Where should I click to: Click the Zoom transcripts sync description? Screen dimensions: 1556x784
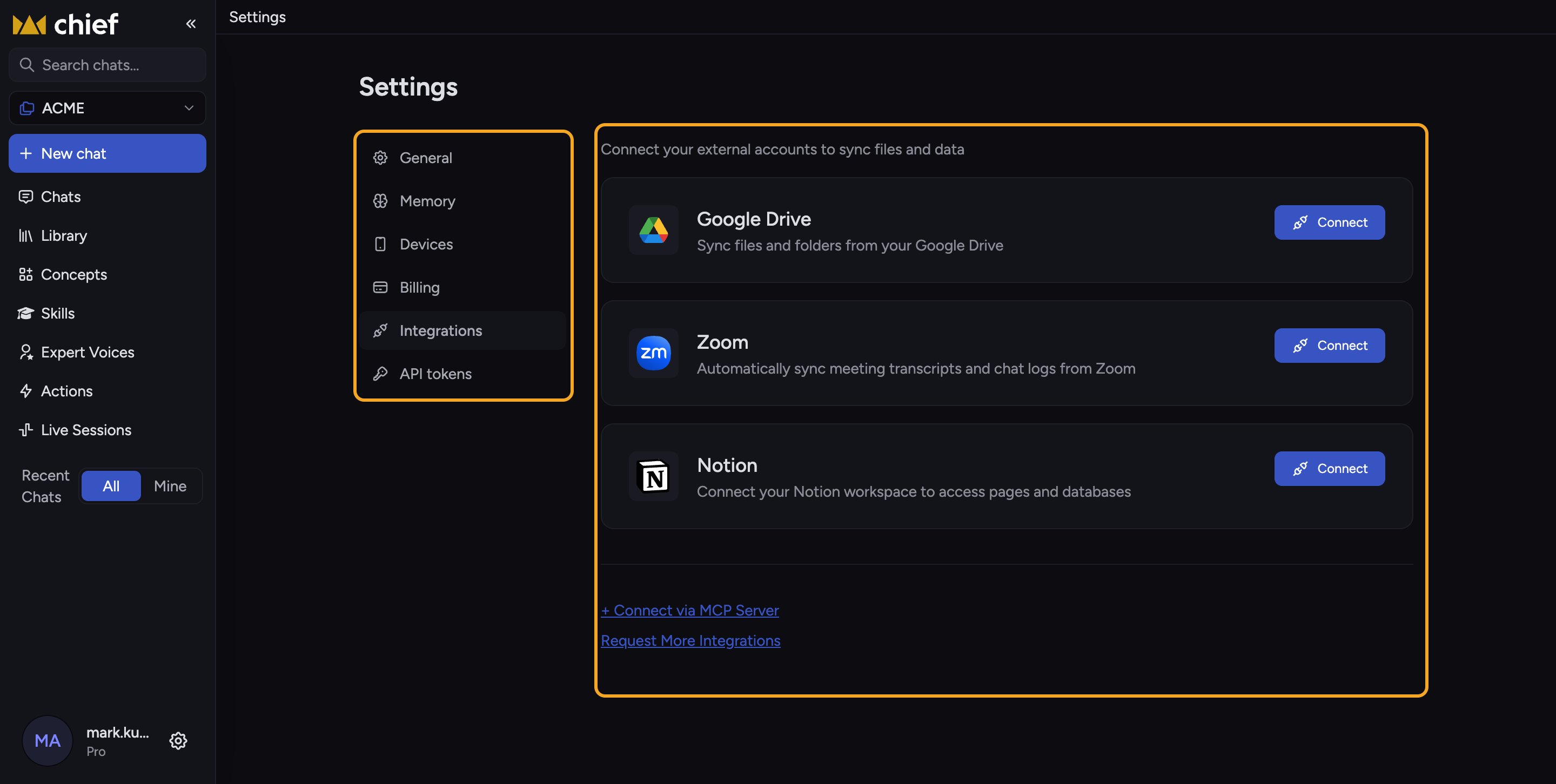pos(916,368)
